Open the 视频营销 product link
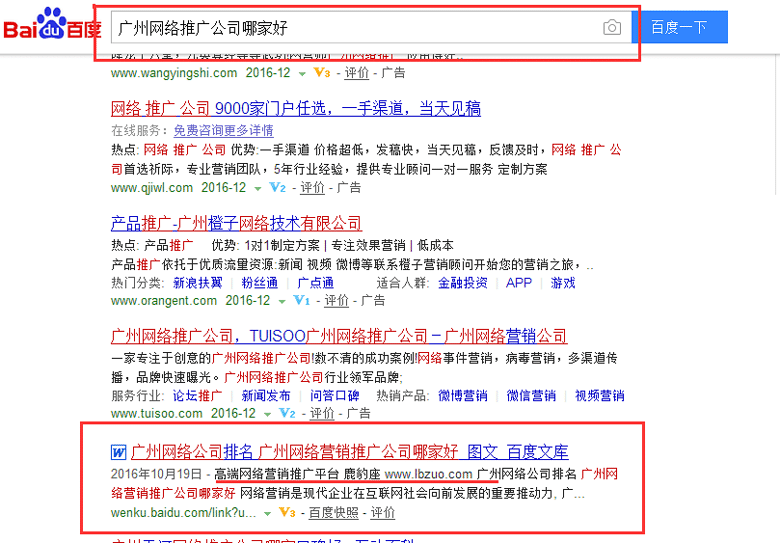 point(599,396)
